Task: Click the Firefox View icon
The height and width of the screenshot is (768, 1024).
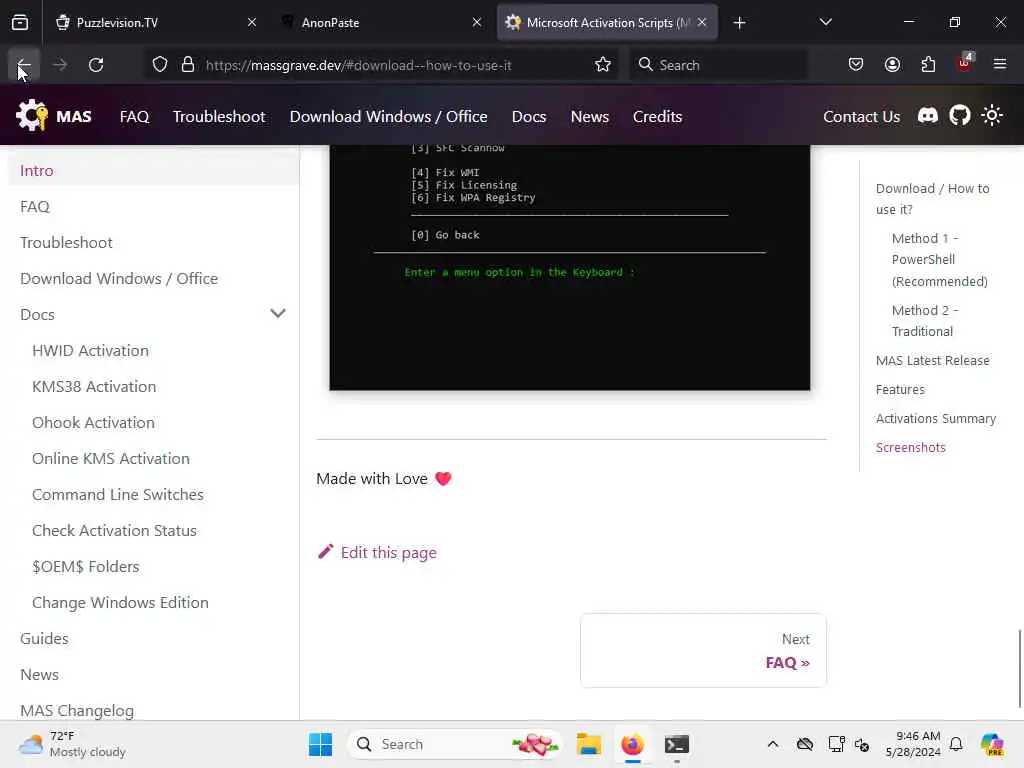Action: click(x=20, y=23)
